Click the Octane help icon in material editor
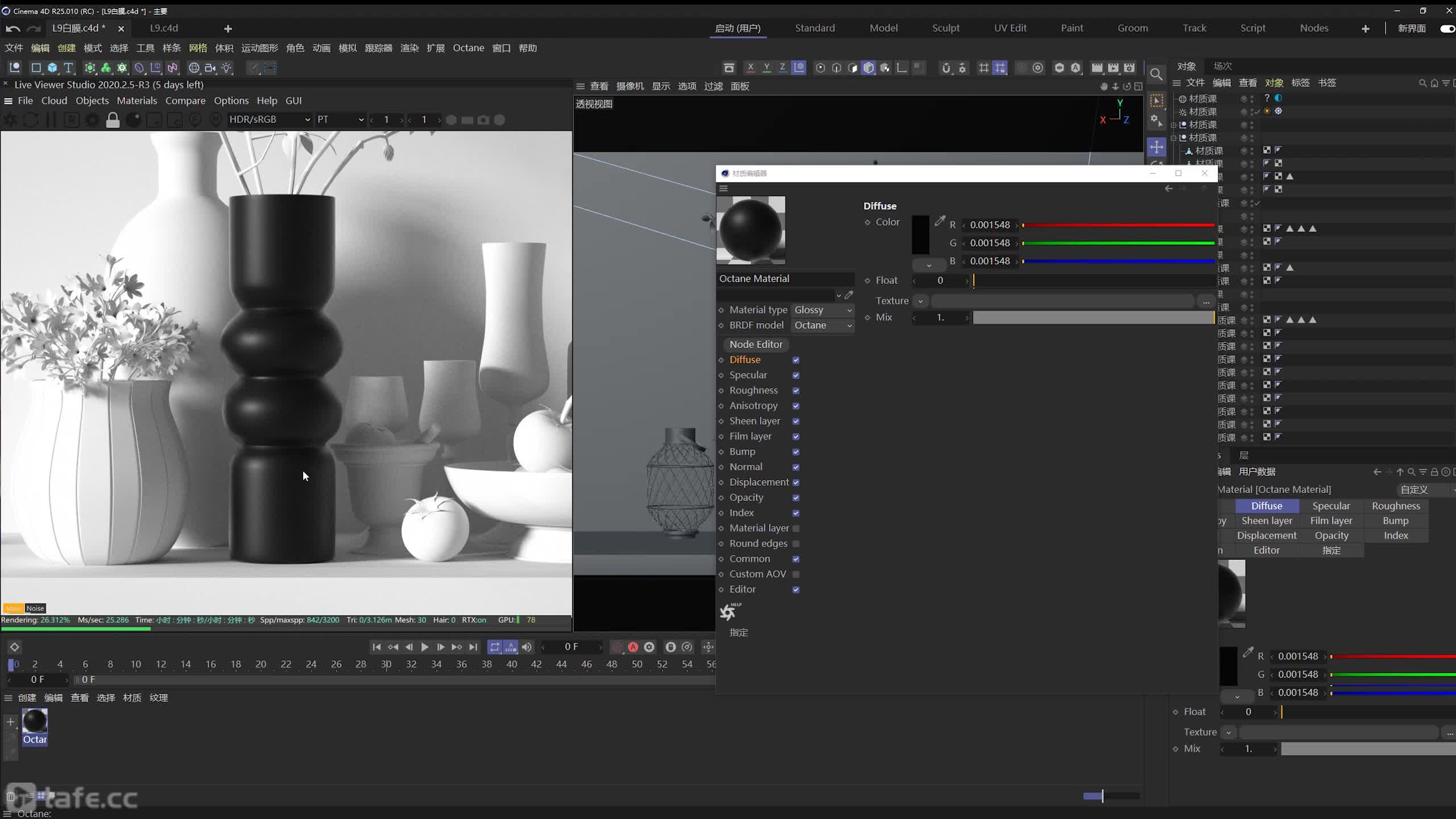The height and width of the screenshot is (819, 1456). (x=730, y=611)
